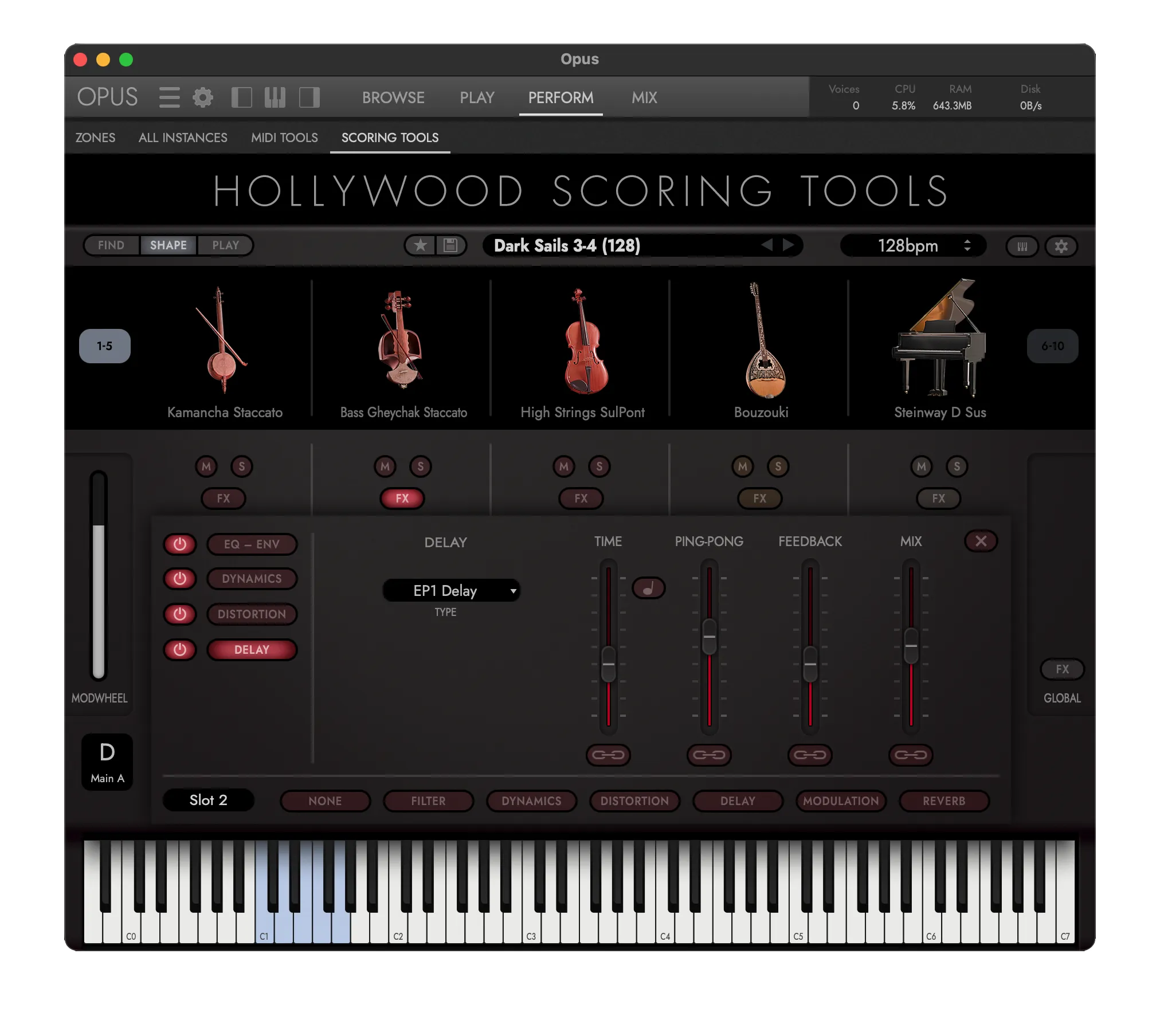Click the link icon under the MIX fader
The width and height of the screenshot is (1160, 1036).
pyautogui.click(x=911, y=755)
